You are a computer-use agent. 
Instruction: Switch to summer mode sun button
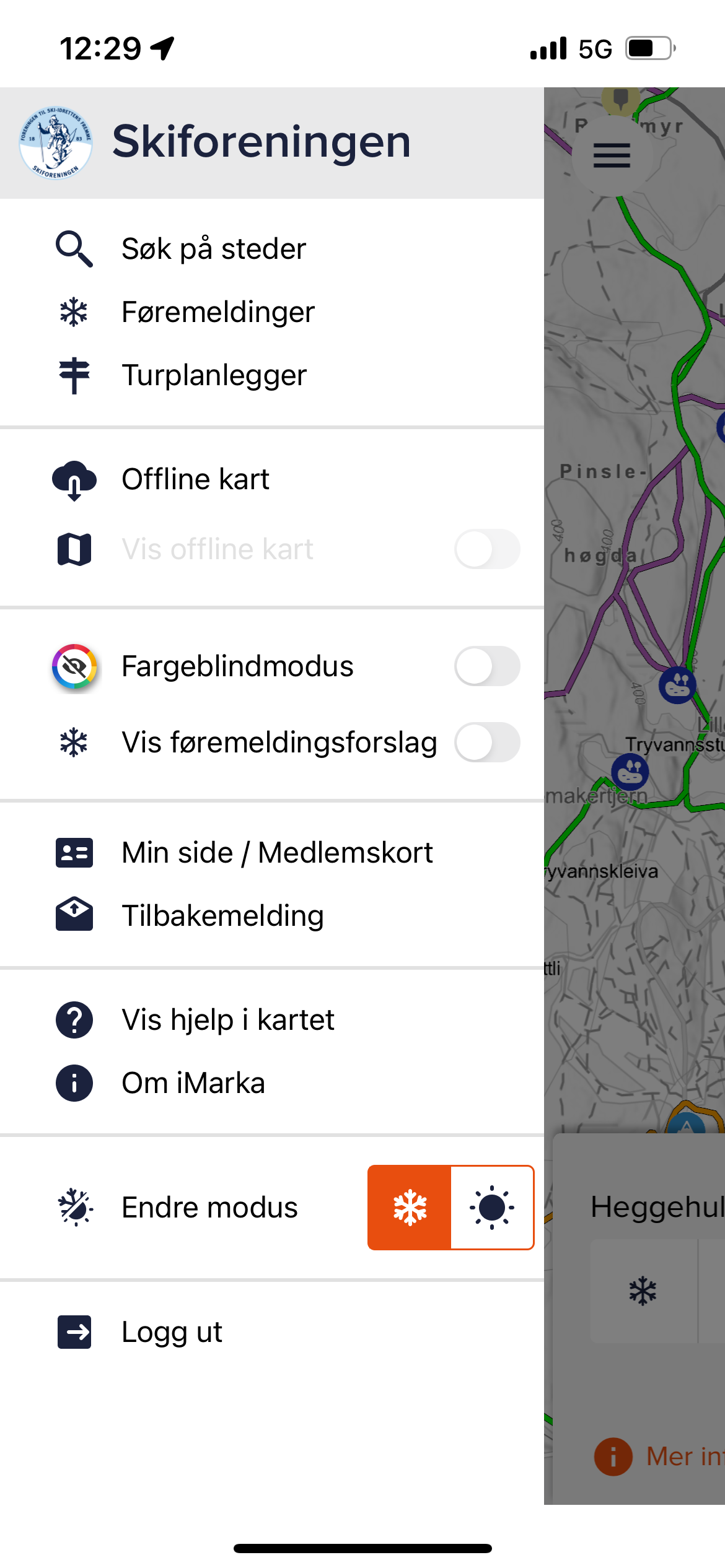click(492, 1208)
